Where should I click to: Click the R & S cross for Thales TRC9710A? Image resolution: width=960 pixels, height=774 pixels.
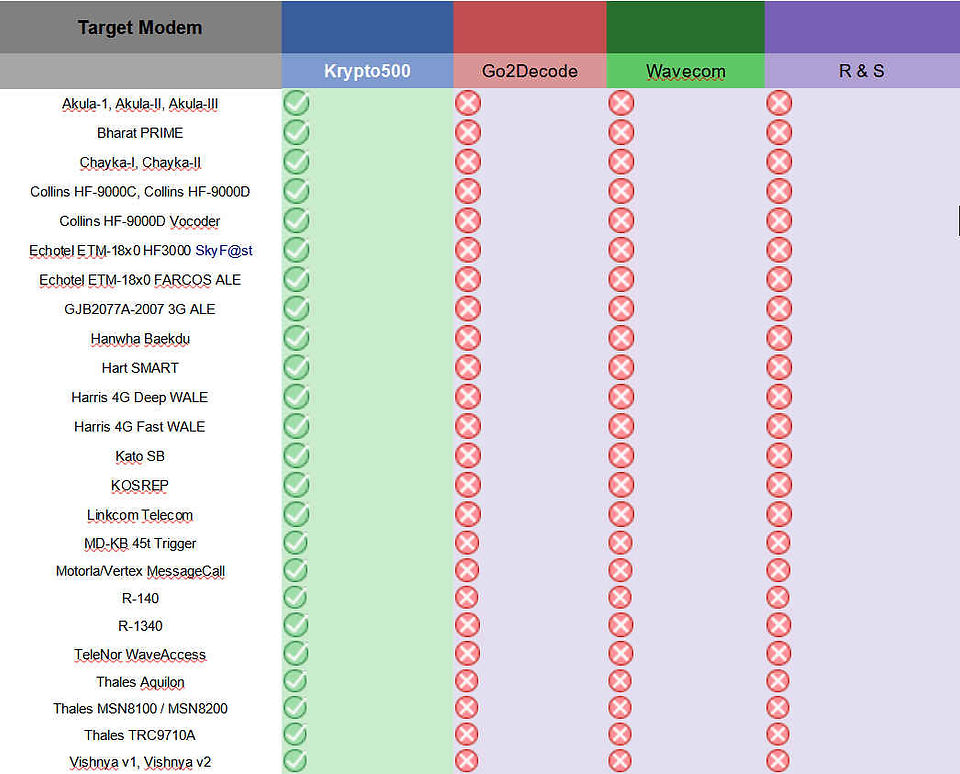point(778,734)
